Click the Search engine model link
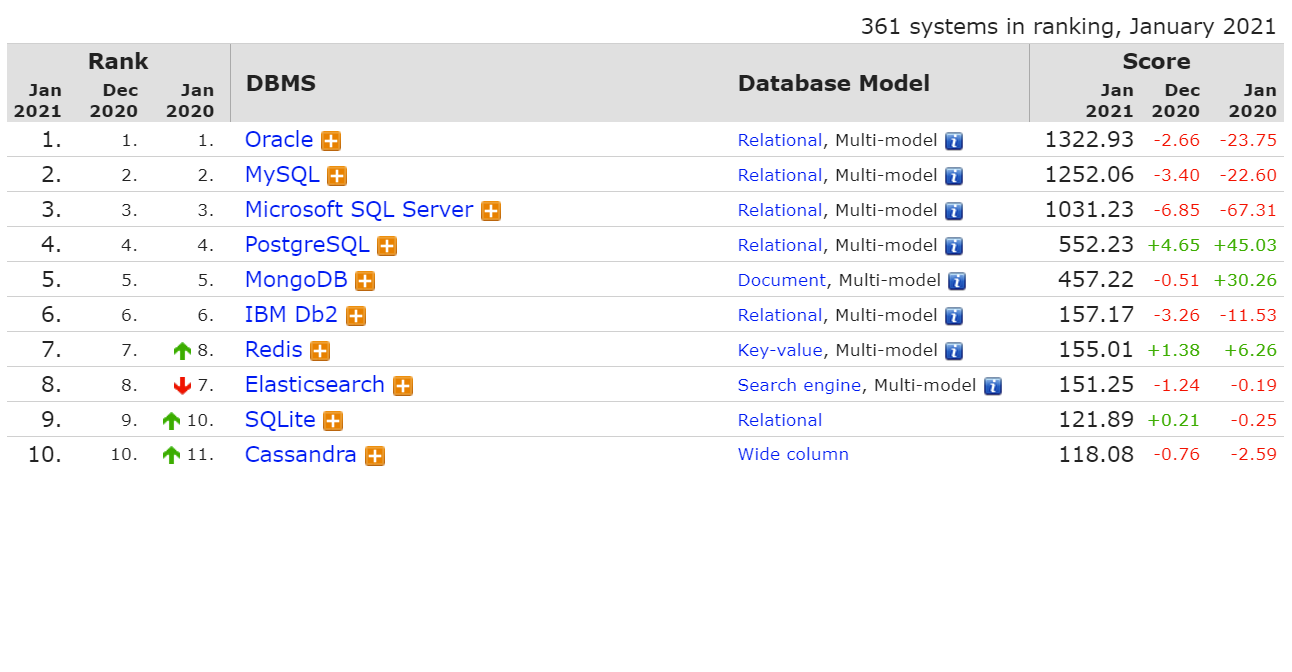This screenshot has height=672, width=1292. pyautogui.click(x=799, y=385)
